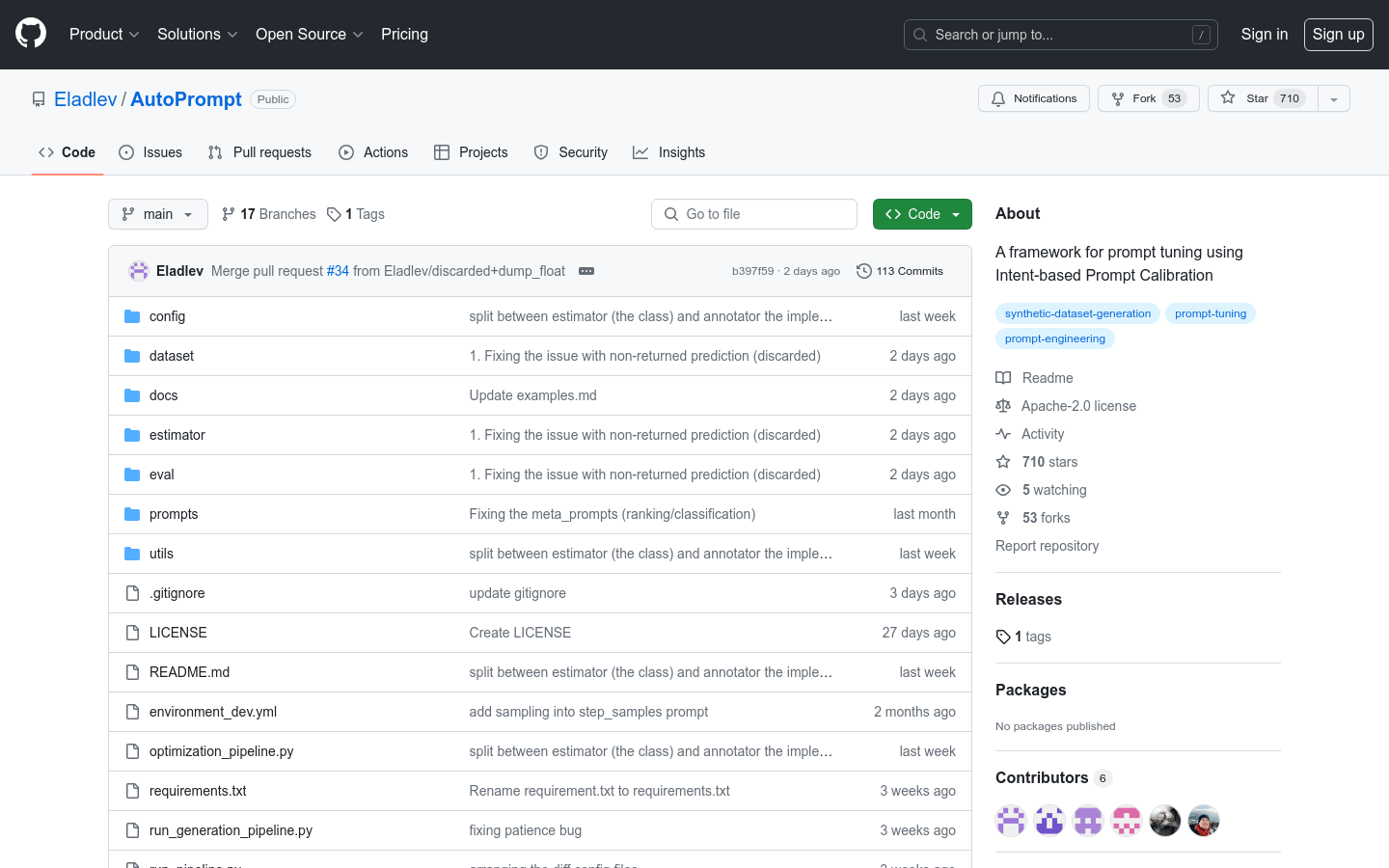Screen dimensions: 1389x868
Task: Open the Eladlev owner profile link
Action: 85,99
